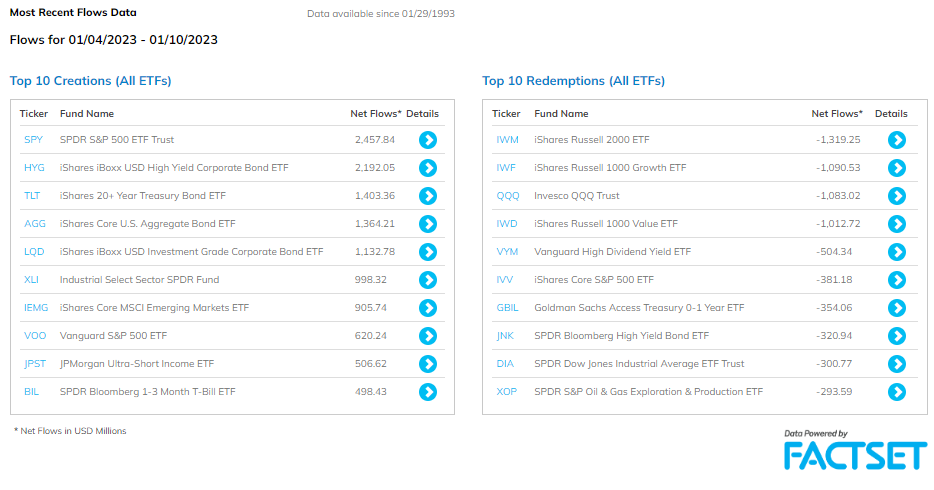The height and width of the screenshot is (490, 934).
Task: Open details arrow for XLI row
Action: pyautogui.click(x=428, y=280)
